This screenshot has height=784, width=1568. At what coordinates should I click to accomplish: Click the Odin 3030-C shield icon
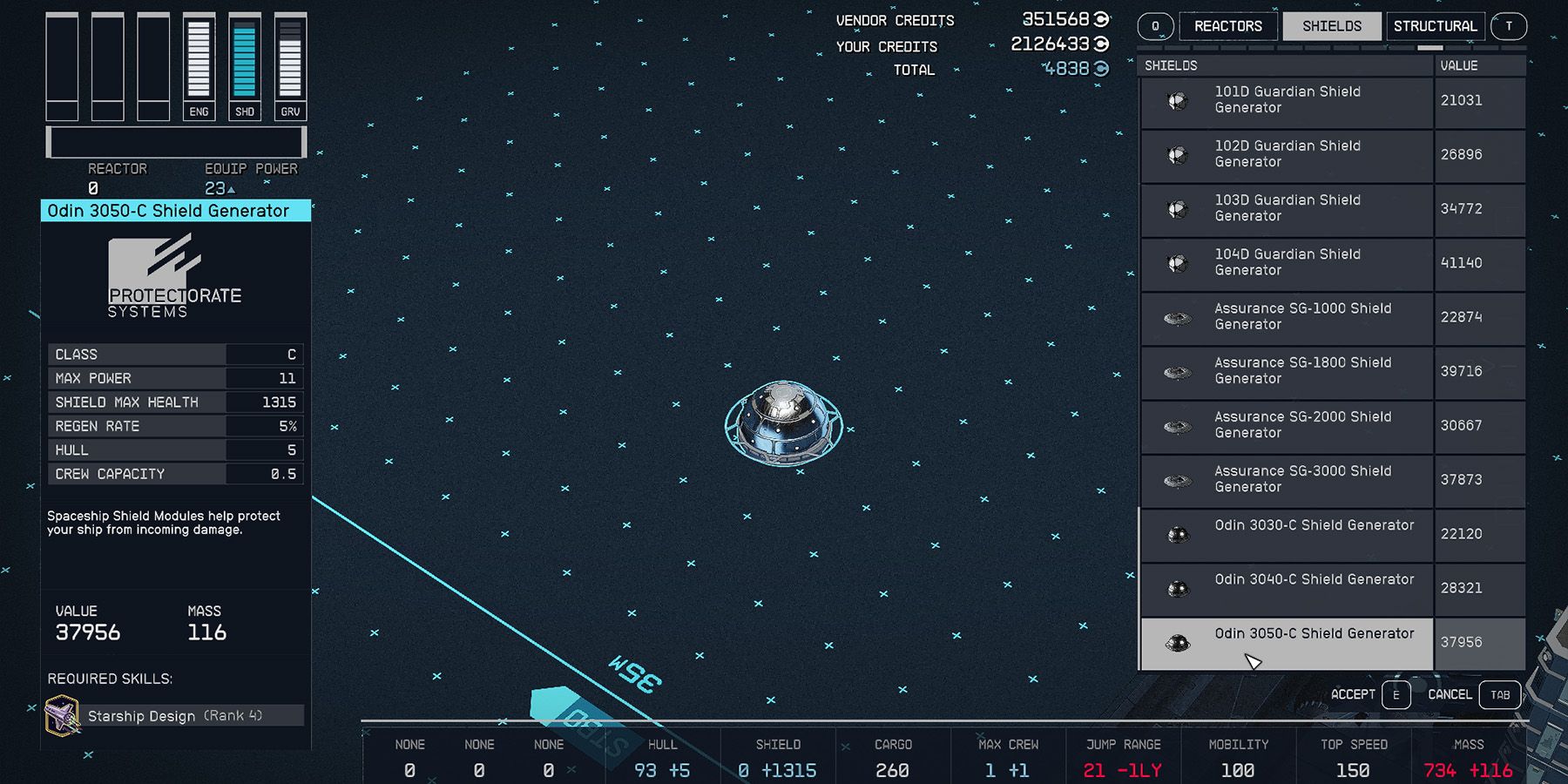coord(1177,535)
